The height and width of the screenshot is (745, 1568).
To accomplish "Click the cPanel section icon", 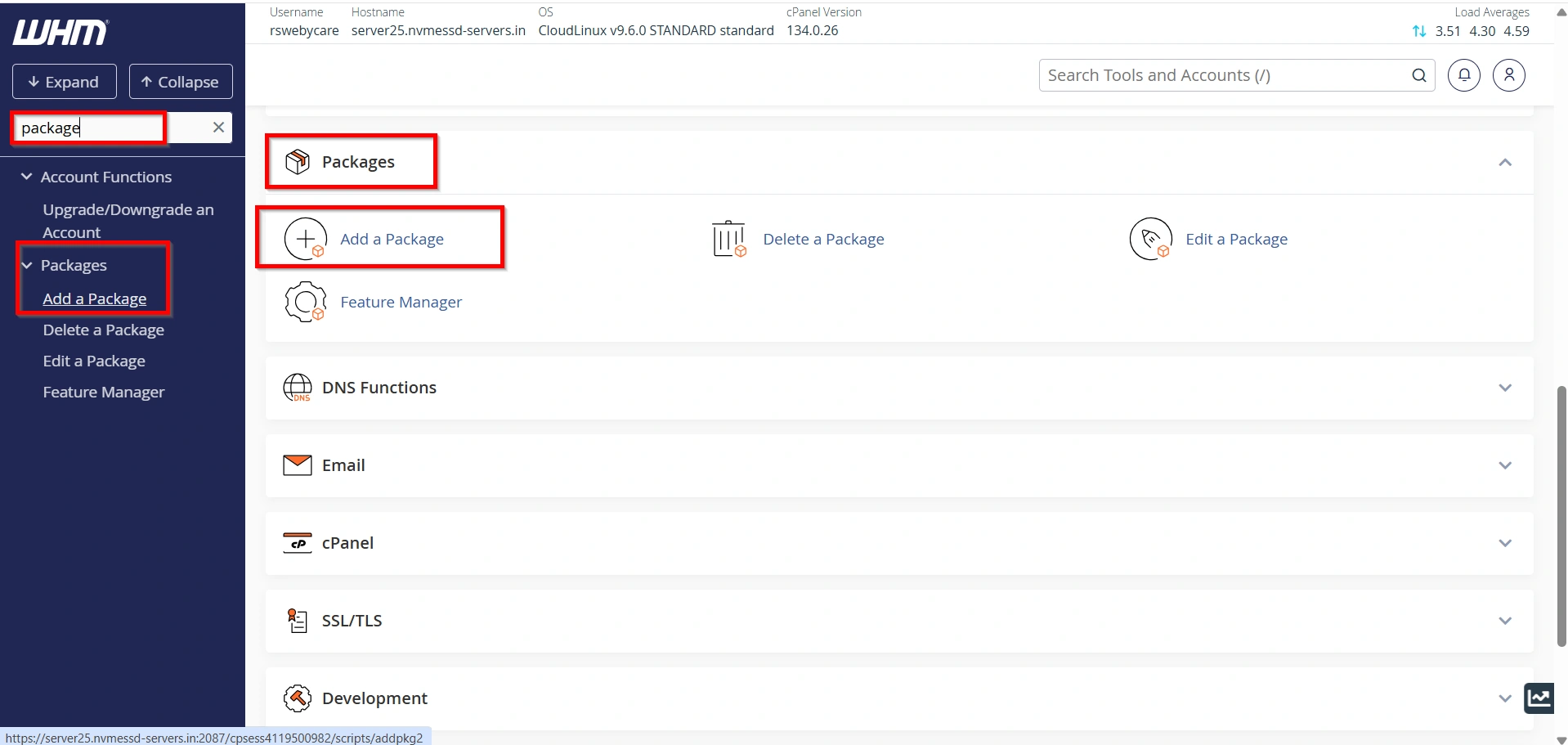I will click(x=298, y=543).
